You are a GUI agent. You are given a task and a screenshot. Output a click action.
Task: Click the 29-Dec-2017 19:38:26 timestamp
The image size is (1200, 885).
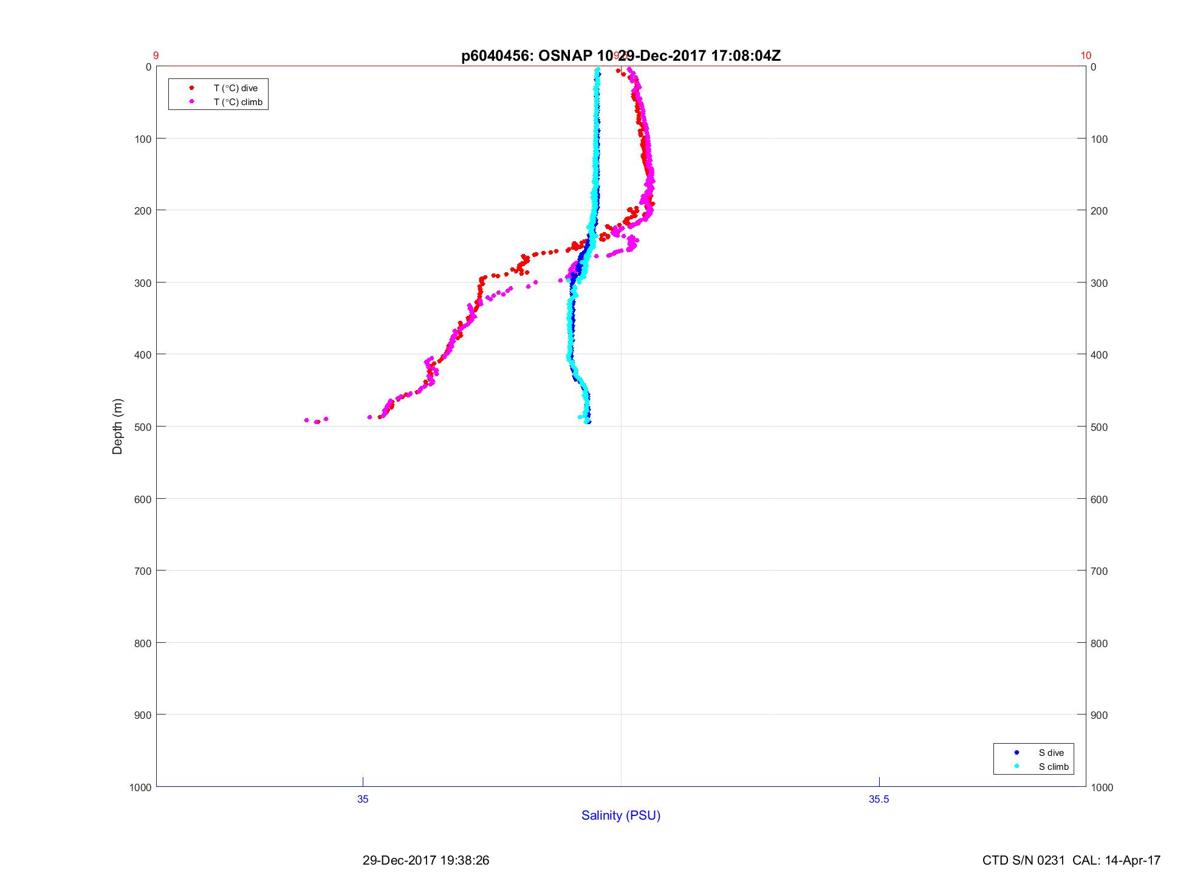click(x=425, y=860)
